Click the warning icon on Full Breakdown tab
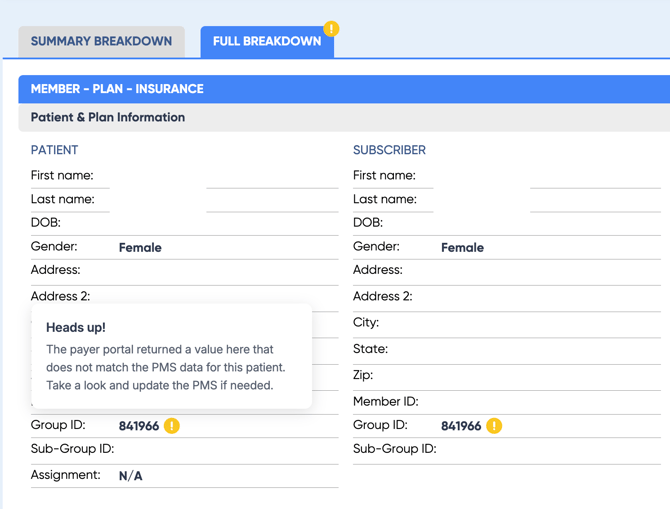This screenshot has height=509, width=670. pyautogui.click(x=331, y=29)
